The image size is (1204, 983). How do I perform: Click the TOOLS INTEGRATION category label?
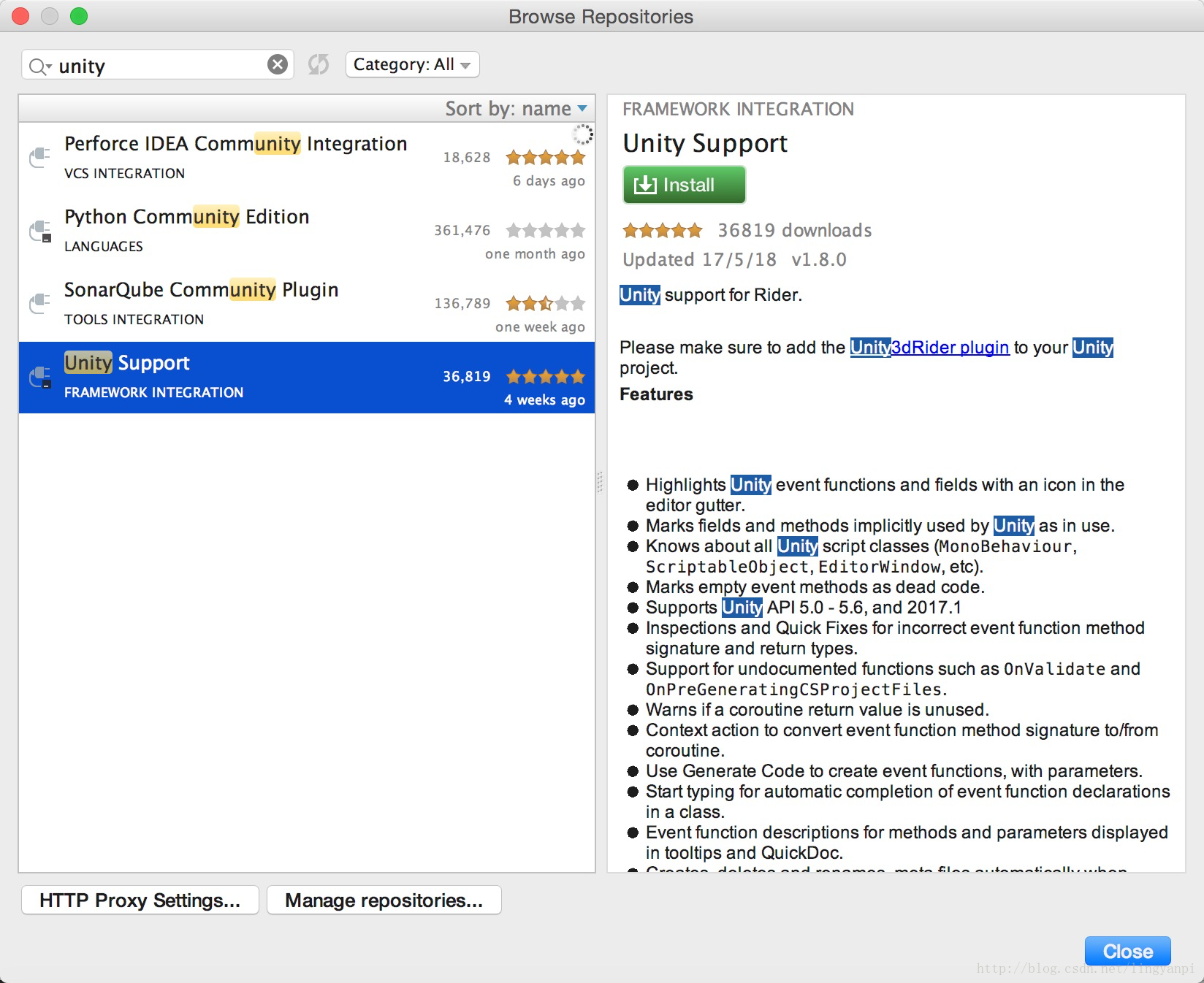(134, 319)
